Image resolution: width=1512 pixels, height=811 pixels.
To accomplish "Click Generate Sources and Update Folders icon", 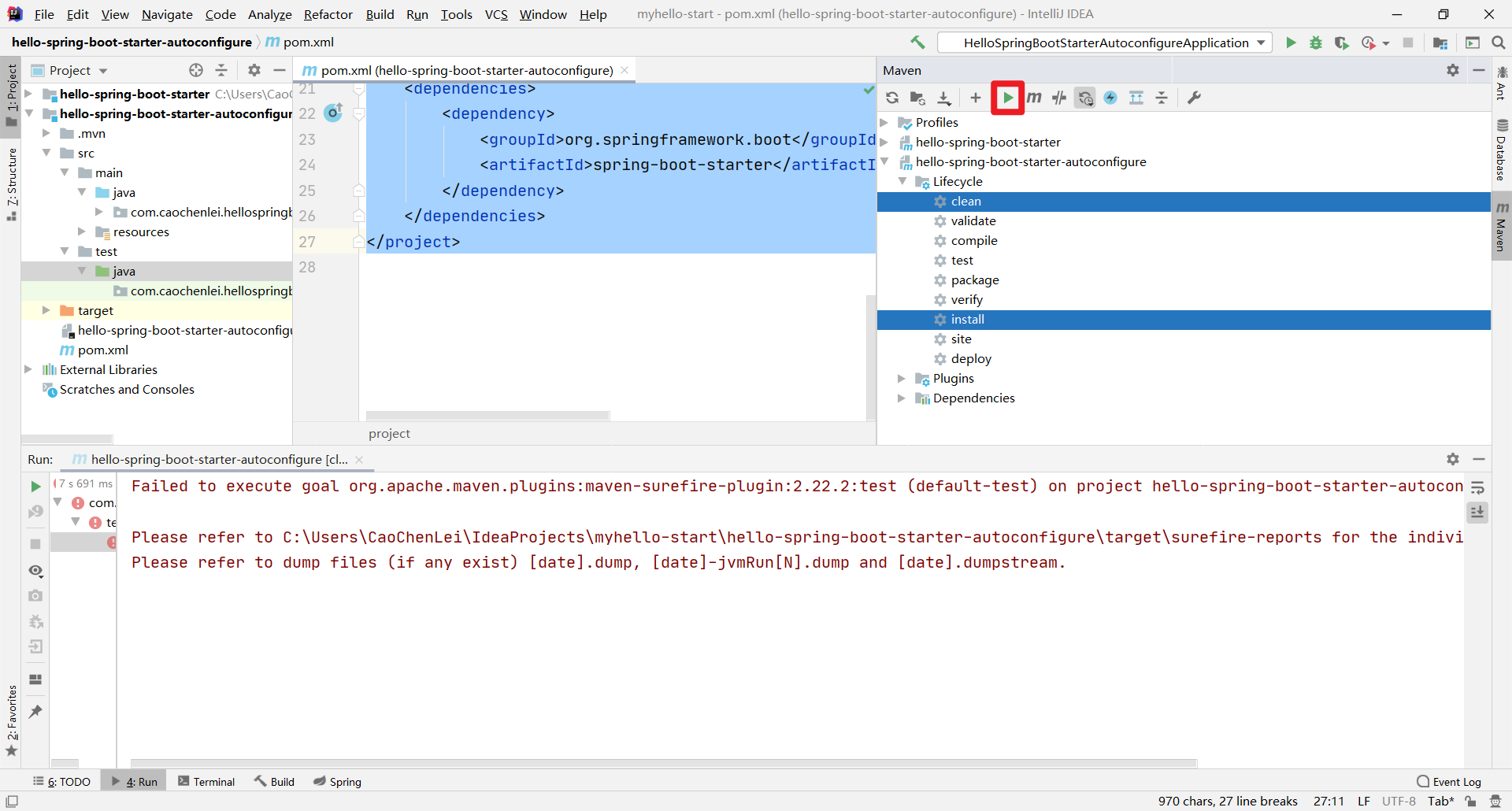I will (x=917, y=98).
